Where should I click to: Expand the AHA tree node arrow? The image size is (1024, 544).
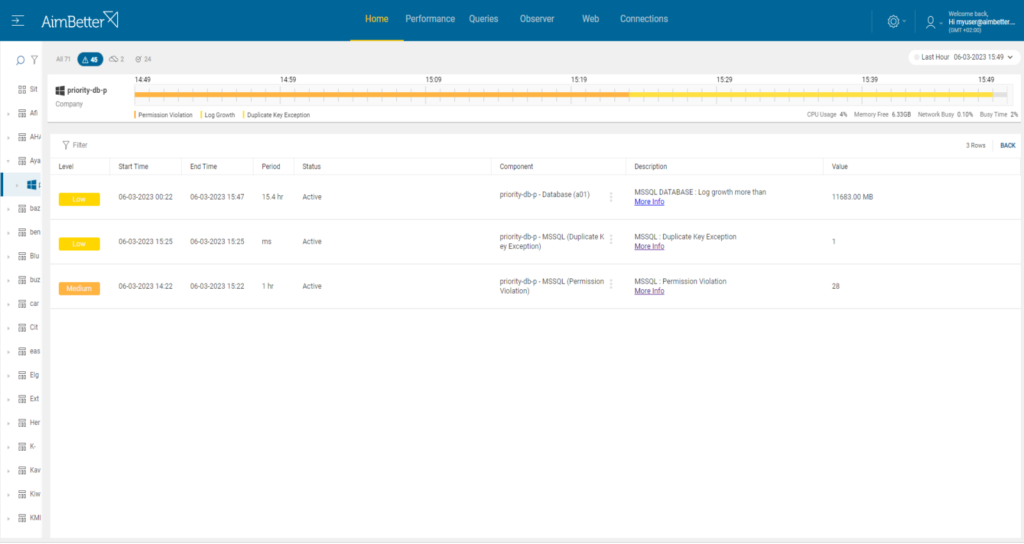8,138
